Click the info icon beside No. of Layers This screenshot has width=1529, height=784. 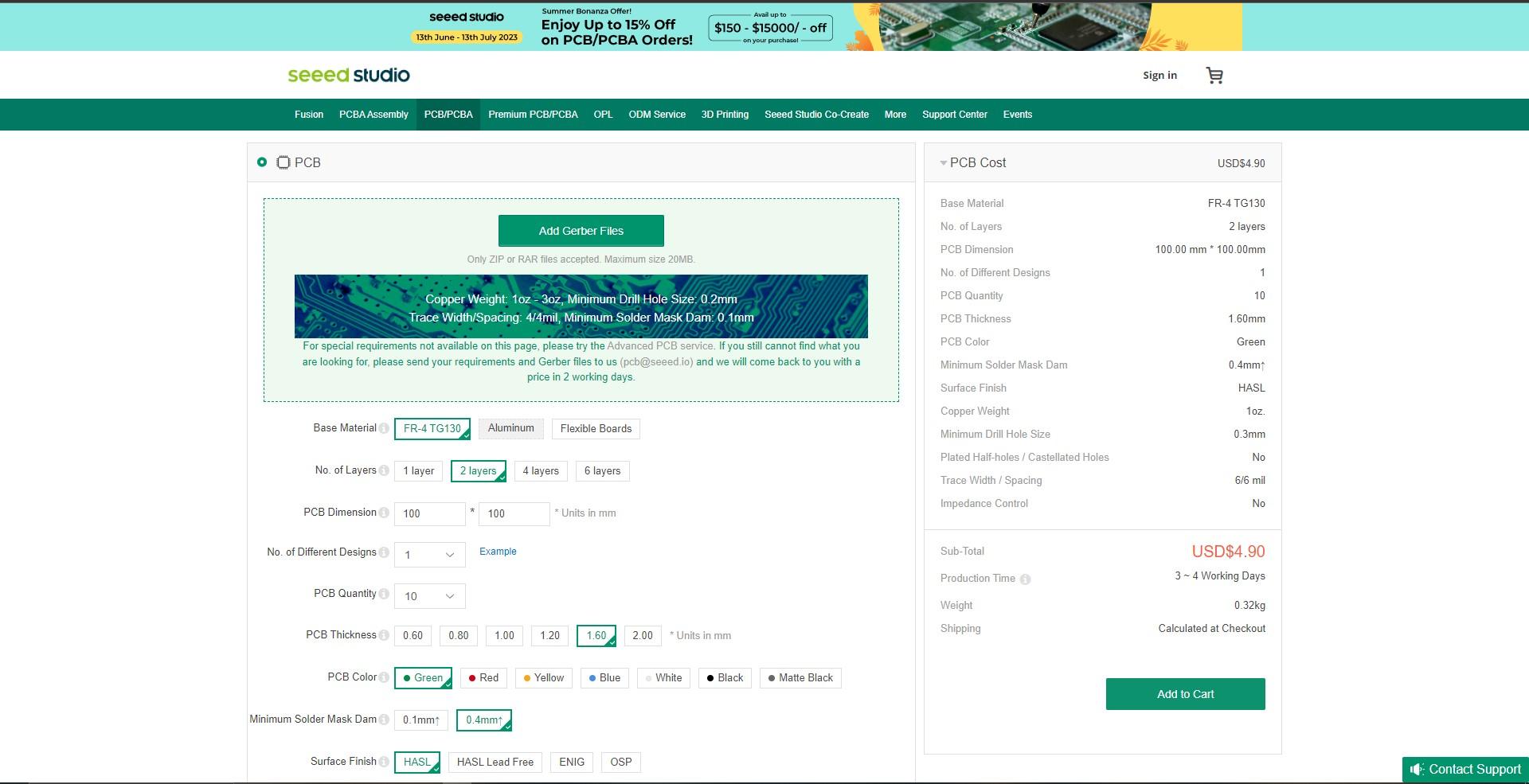(384, 470)
